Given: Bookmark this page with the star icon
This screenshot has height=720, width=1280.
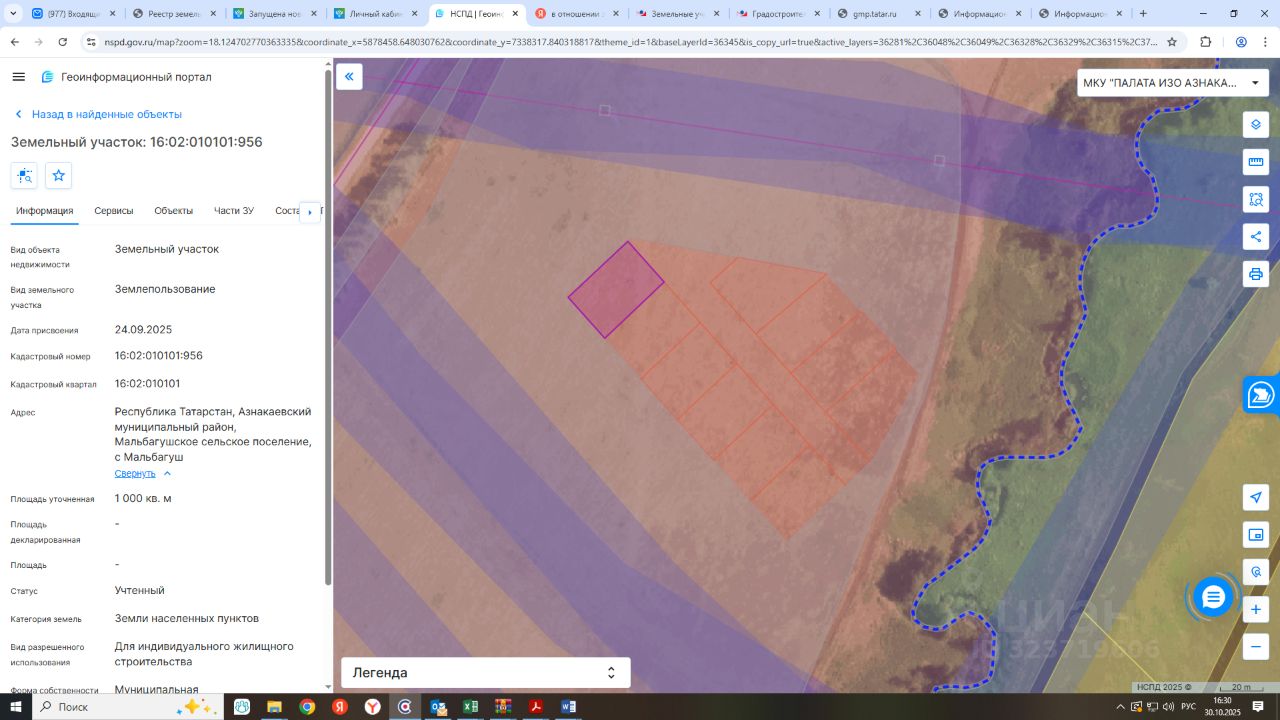Looking at the screenshot, I should pyautogui.click(x=1172, y=43).
